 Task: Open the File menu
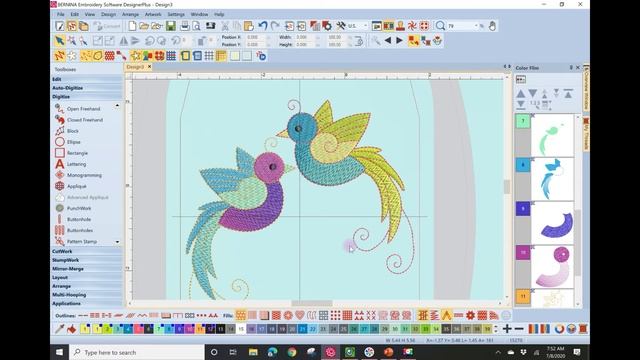[60, 14]
